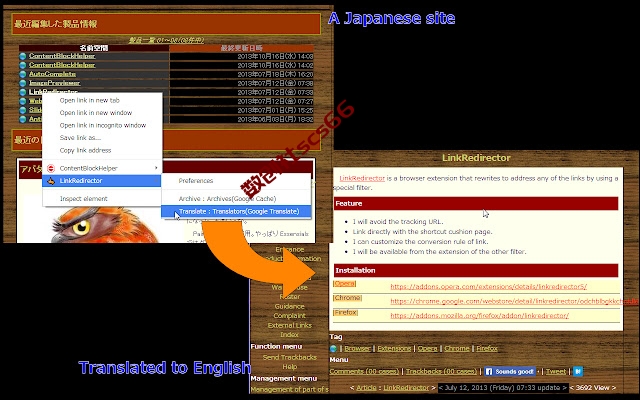
Task: Select Inspect element
Action: tap(83, 199)
